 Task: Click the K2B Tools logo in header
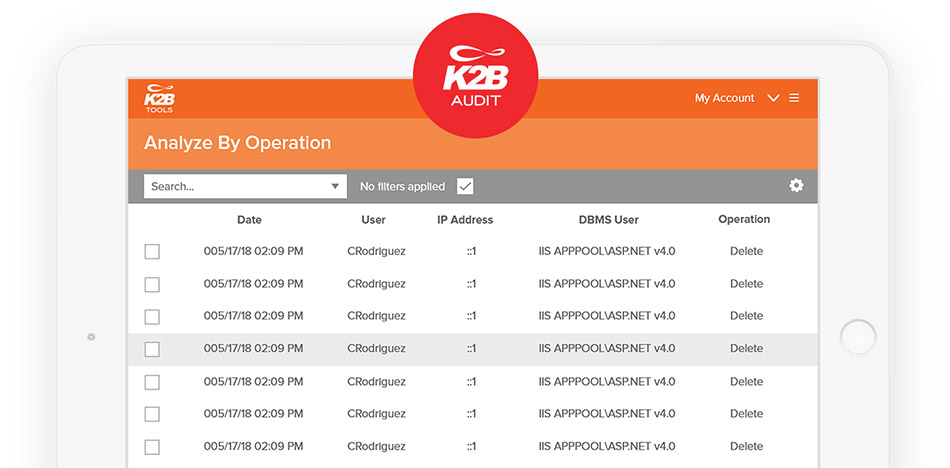point(159,98)
